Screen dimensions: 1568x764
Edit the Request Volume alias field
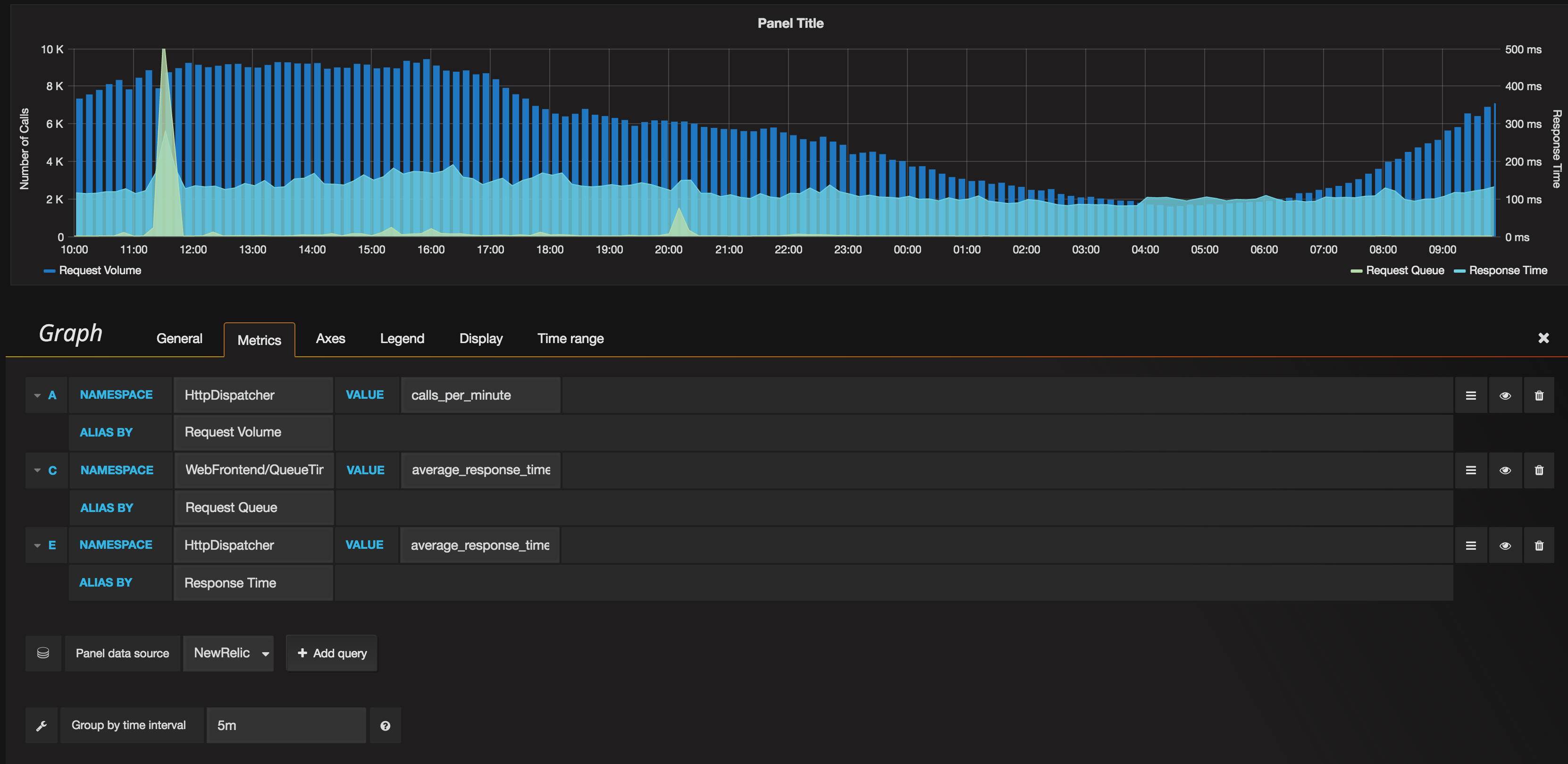[x=253, y=432]
